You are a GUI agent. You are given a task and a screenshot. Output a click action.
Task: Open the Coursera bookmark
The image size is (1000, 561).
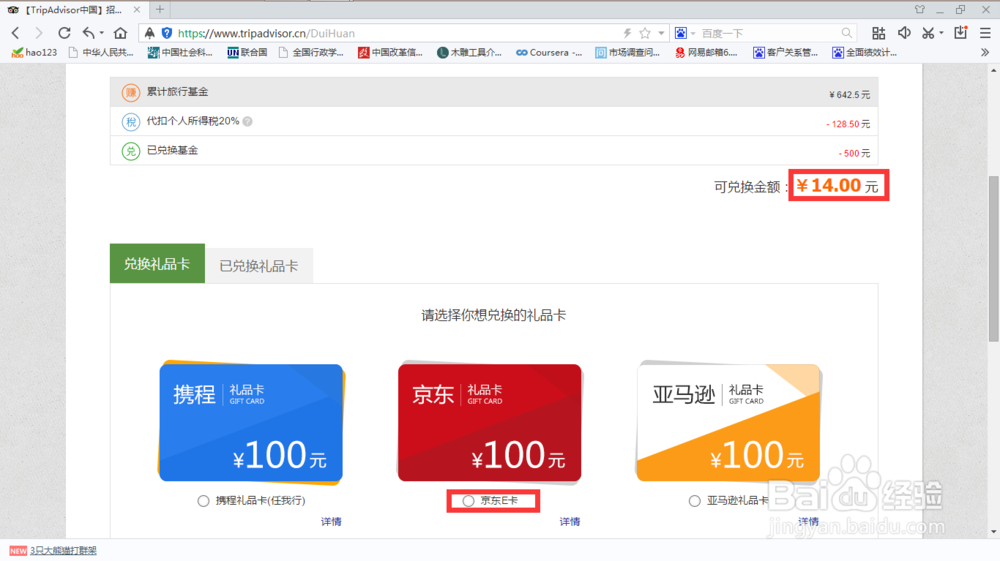[x=549, y=52]
